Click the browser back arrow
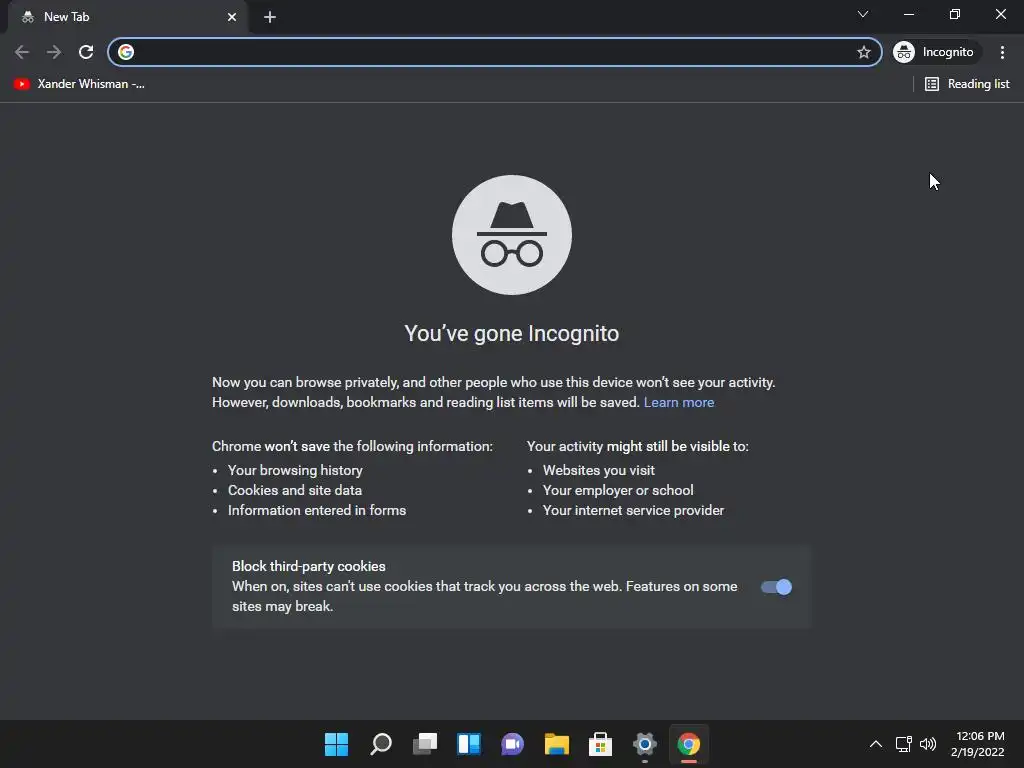The width and height of the screenshot is (1024, 768). (x=22, y=52)
